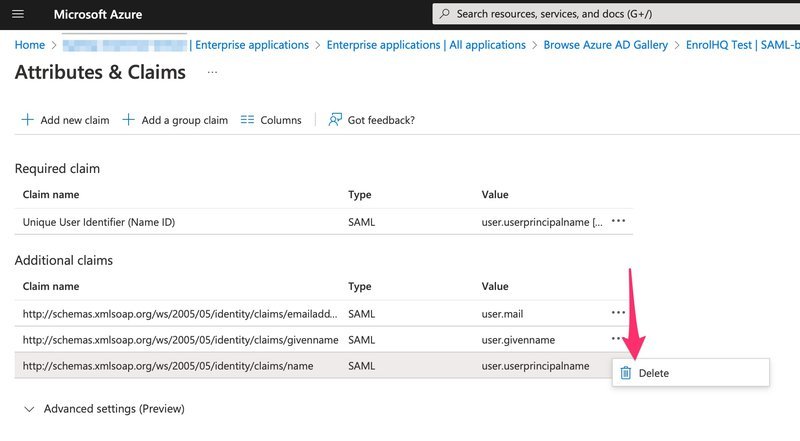Open Browse Azure AD Gallery breadcrumb
This screenshot has width=800, height=441.
coord(606,45)
